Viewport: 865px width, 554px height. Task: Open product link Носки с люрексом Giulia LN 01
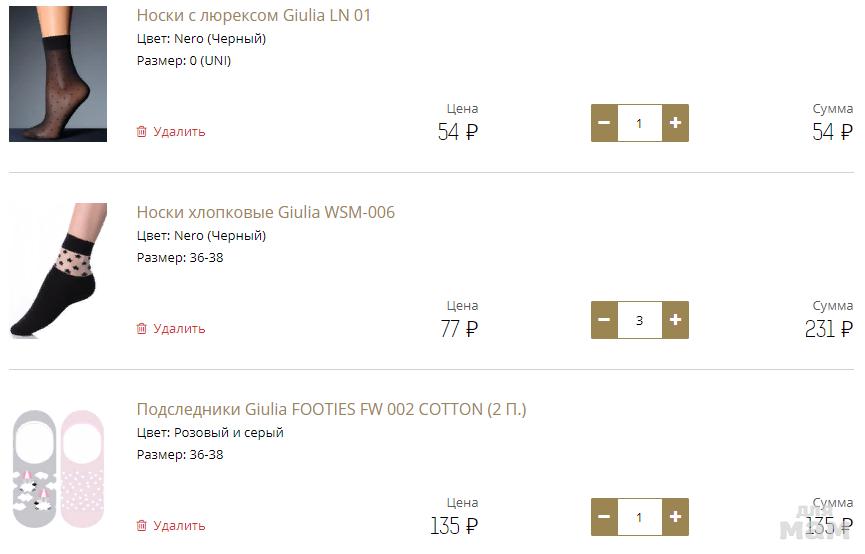coord(254,16)
